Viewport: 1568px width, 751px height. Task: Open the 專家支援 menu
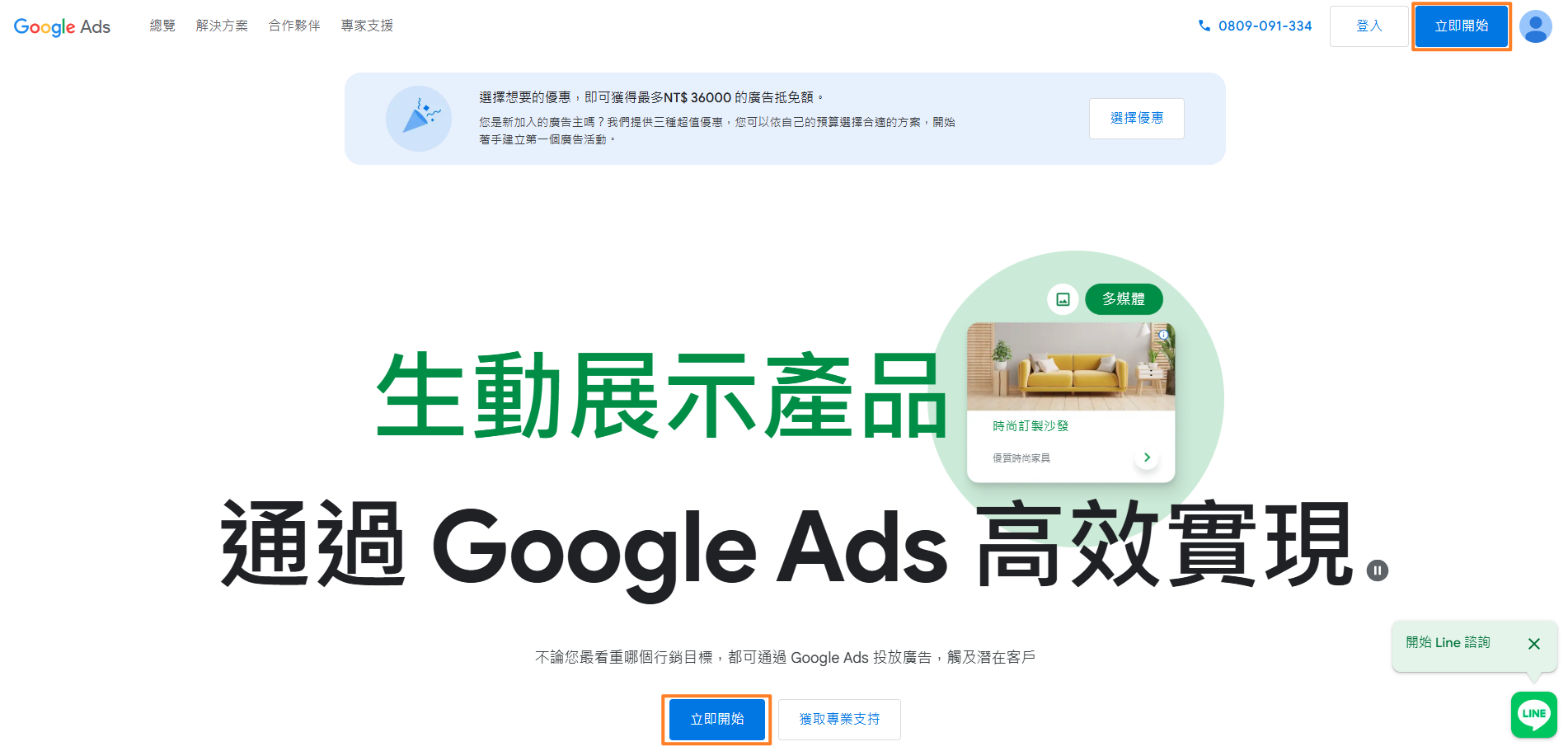click(x=367, y=26)
